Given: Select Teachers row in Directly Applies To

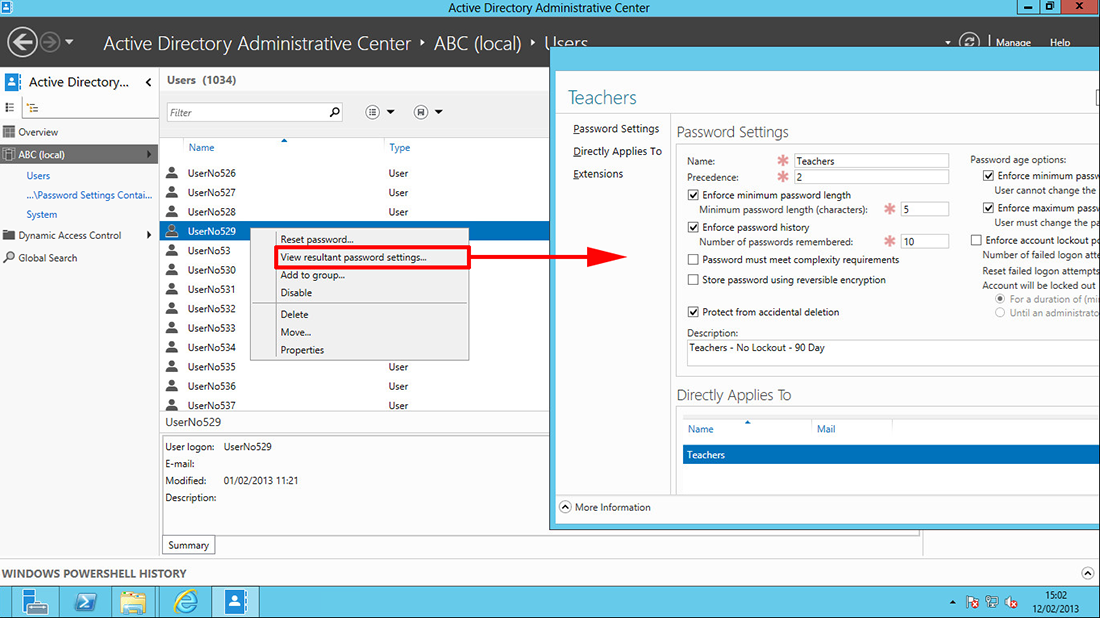Looking at the screenshot, I should point(891,455).
